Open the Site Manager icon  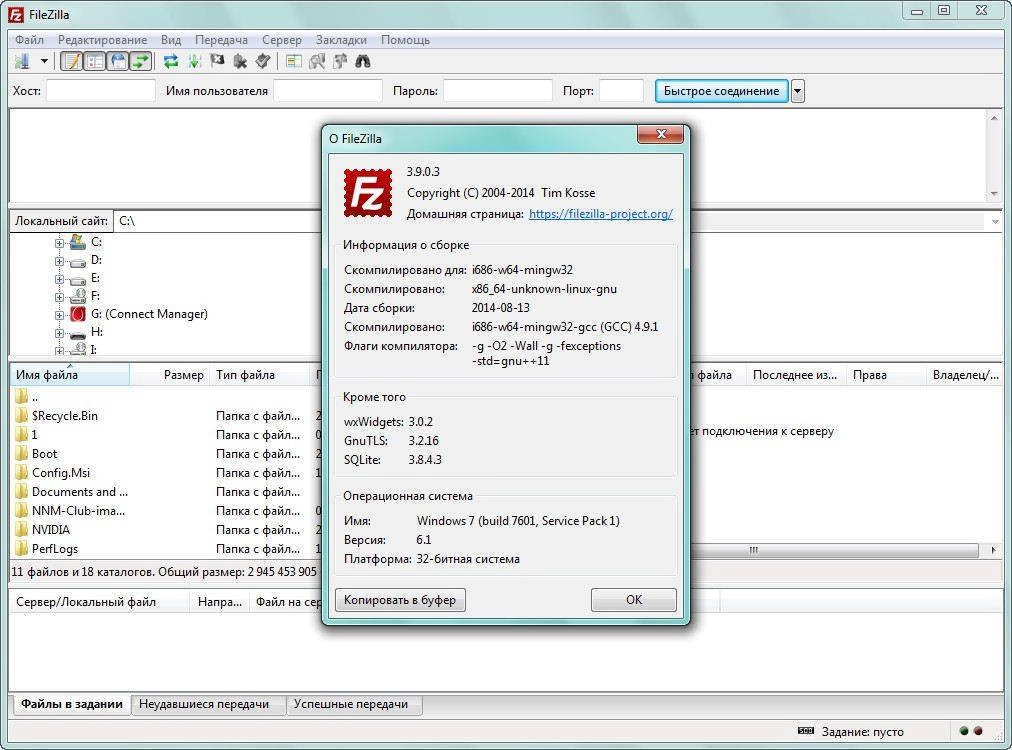[23, 61]
